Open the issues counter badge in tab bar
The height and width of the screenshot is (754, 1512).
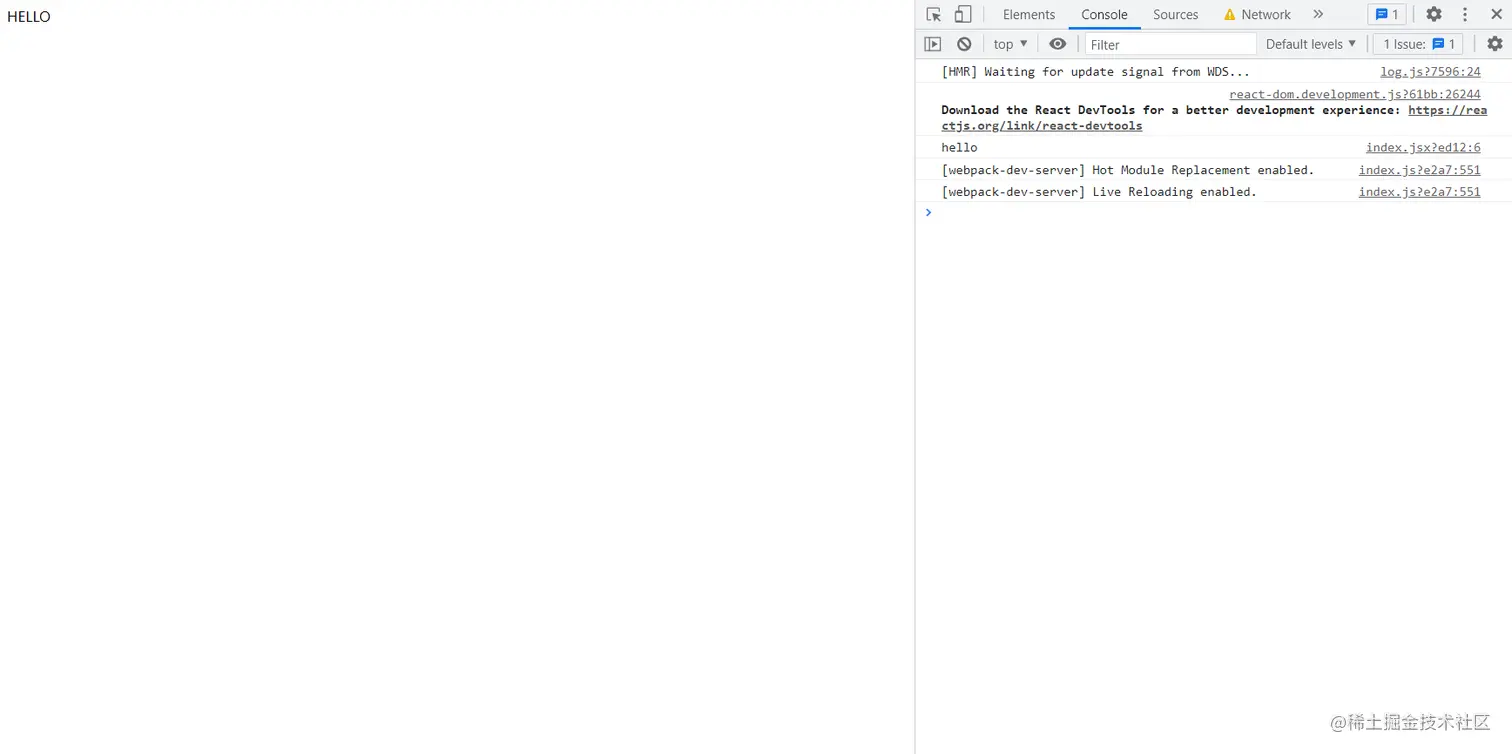[x=1387, y=14]
